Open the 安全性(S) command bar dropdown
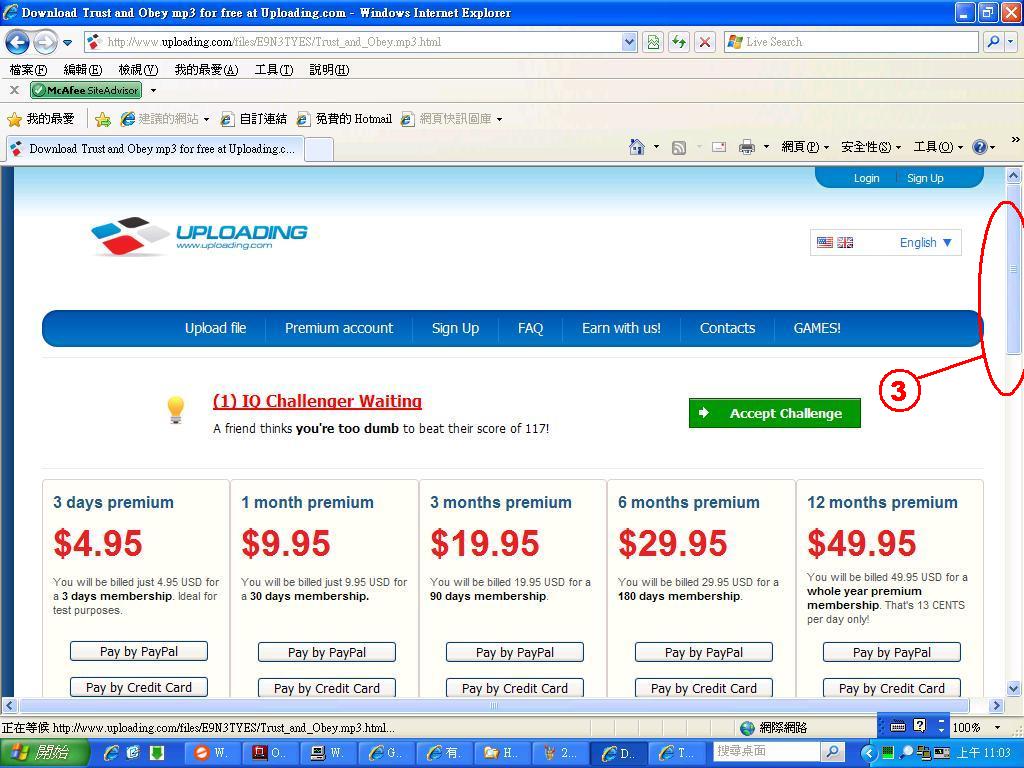This screenshot has height=768, width=1024. tap(871, 147)
